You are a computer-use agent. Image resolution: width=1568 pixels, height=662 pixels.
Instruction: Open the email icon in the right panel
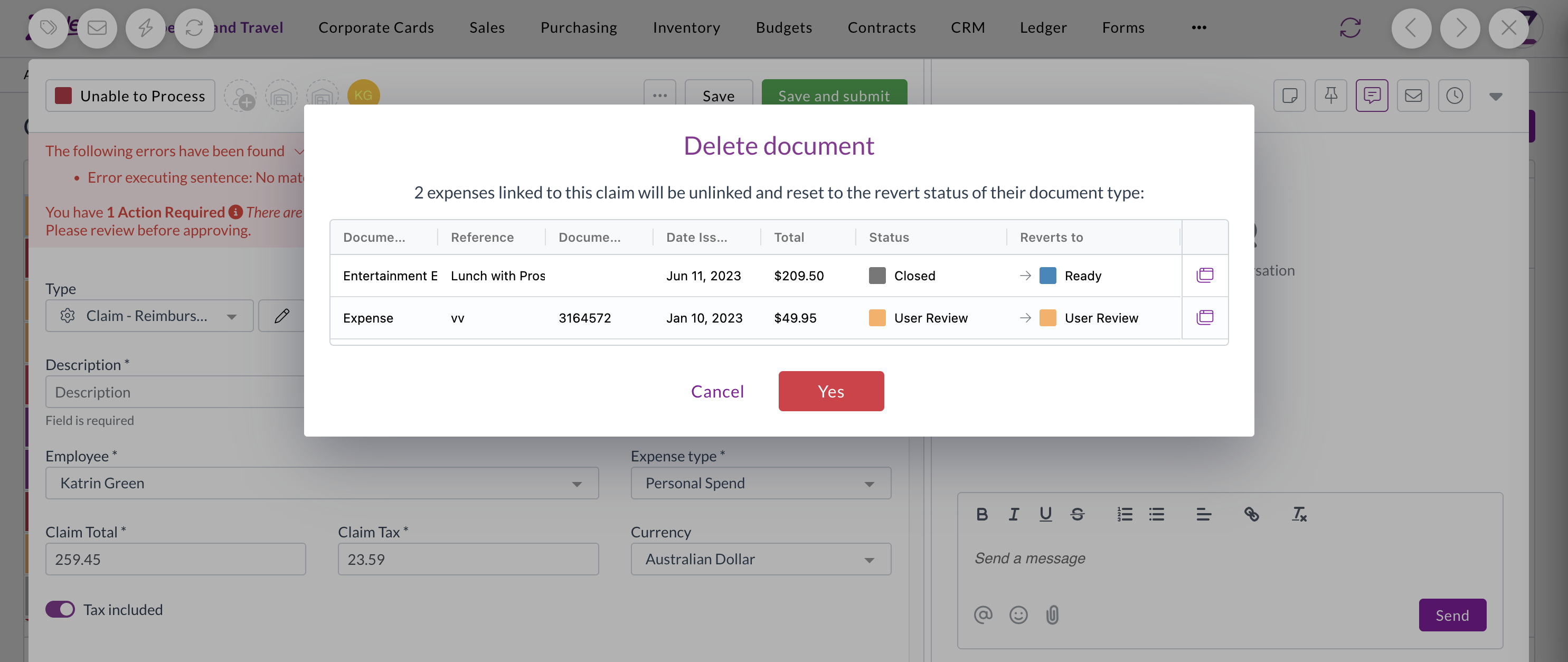(1413, 96)
